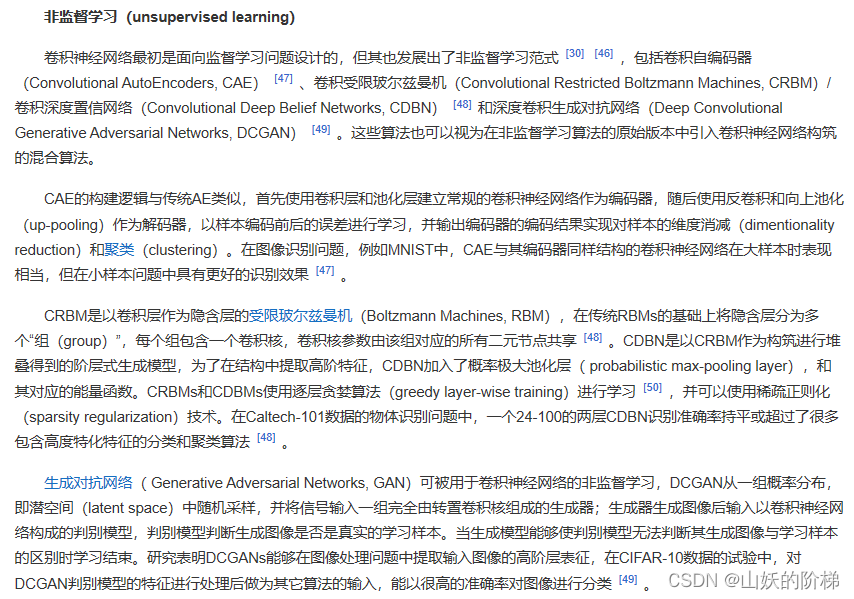Open citation reference [50]
Image resolution: width=854 pixels, height=599 pixels.
[652, 388]
